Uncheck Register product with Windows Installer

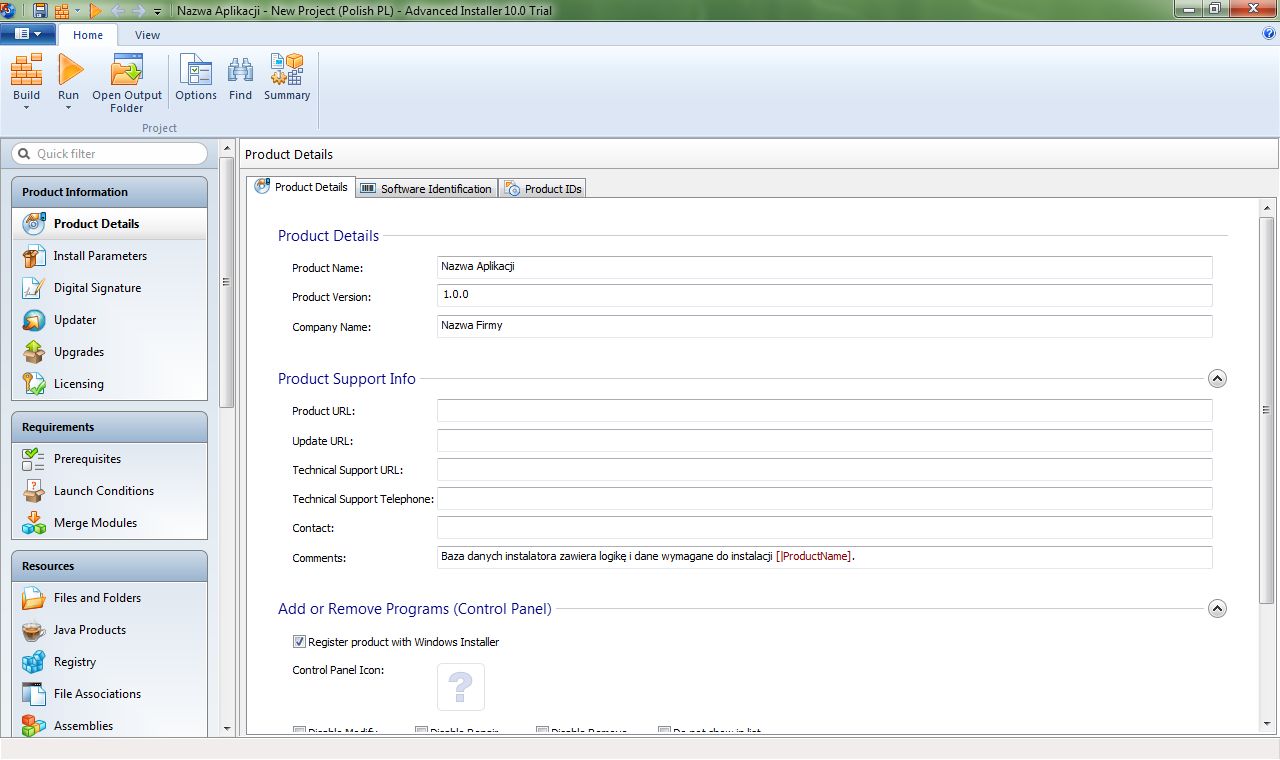(299, 642)
